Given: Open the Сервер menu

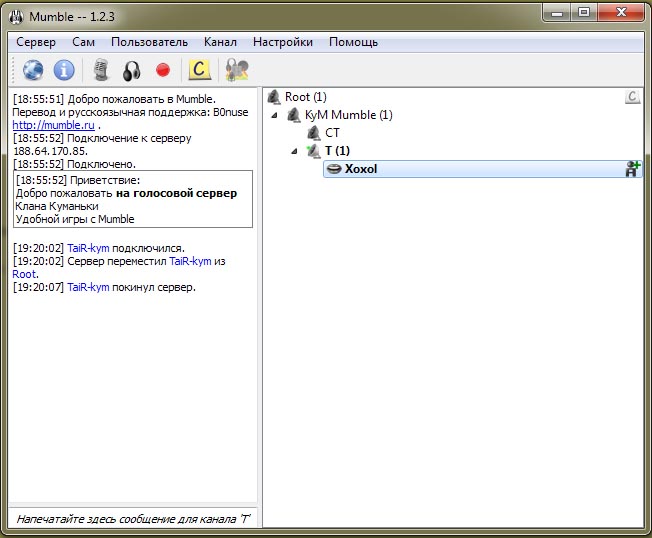Looking at the screenshot, I should click(x=36, y=42).
